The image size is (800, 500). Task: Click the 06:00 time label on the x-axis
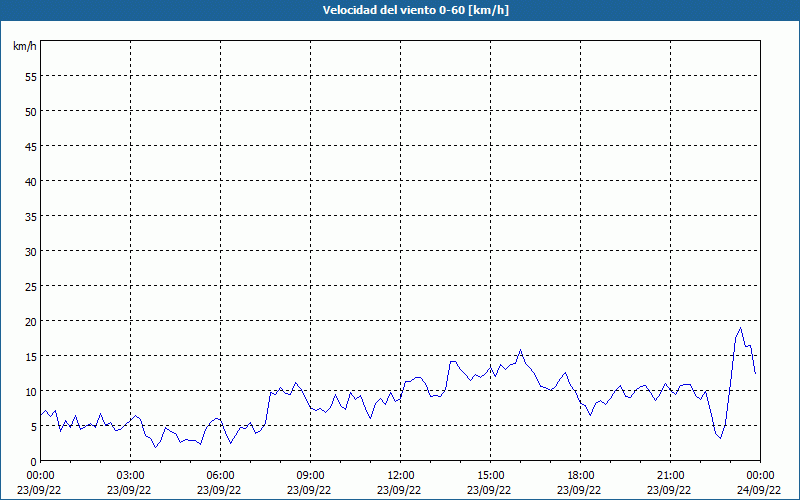tap(220, 475)
